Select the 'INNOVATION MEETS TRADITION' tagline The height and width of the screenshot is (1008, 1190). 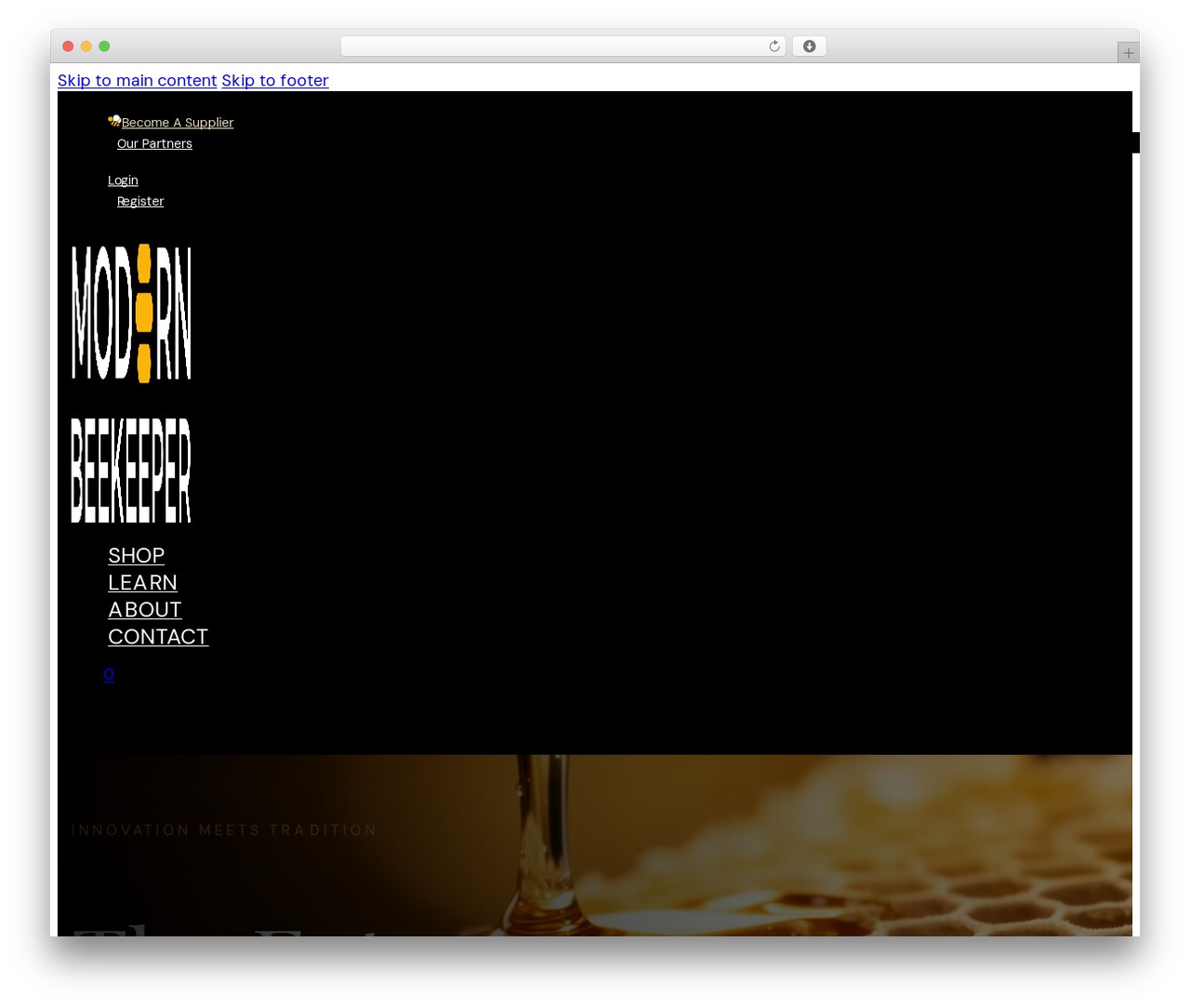click(224, 830)
